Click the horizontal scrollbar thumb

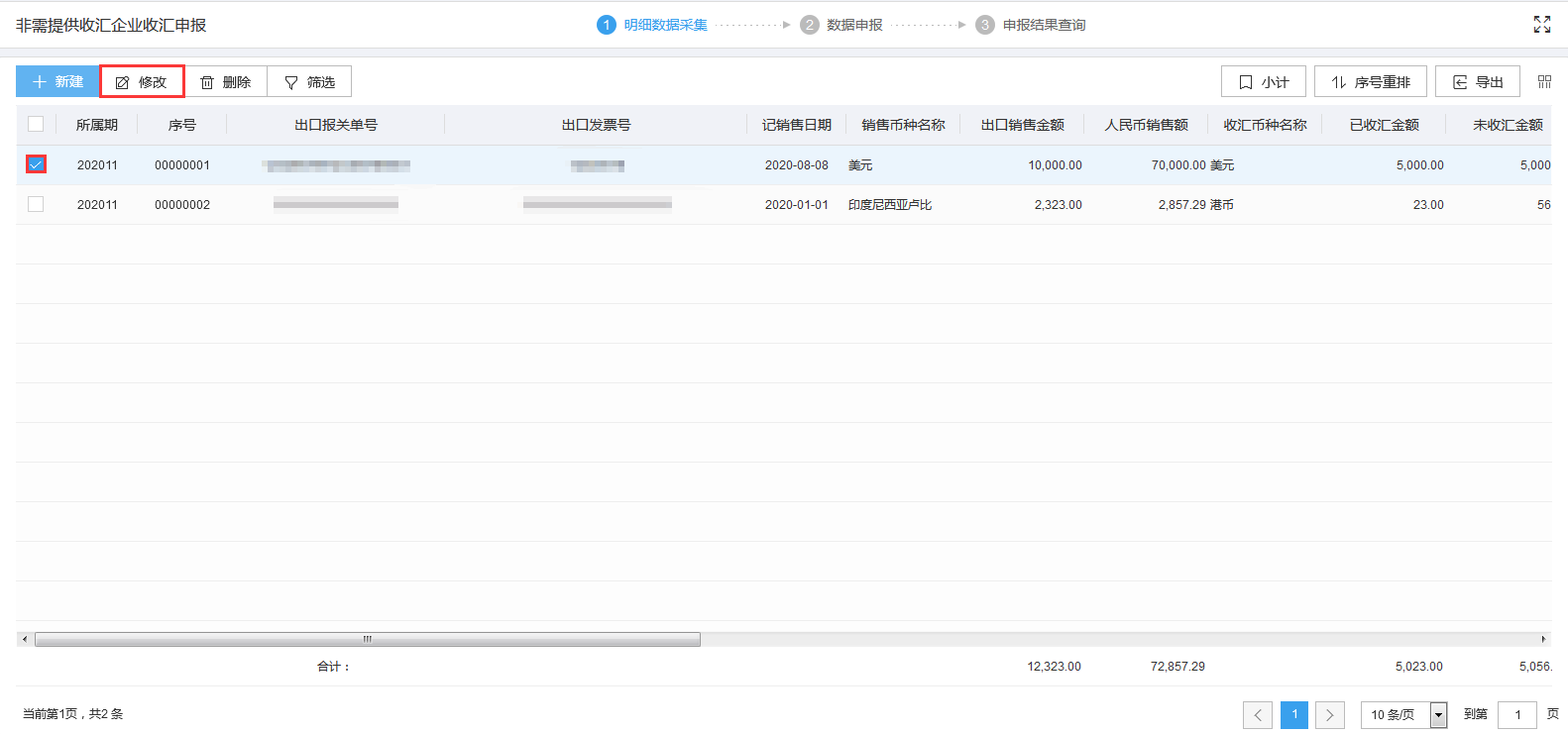point(368,639)
